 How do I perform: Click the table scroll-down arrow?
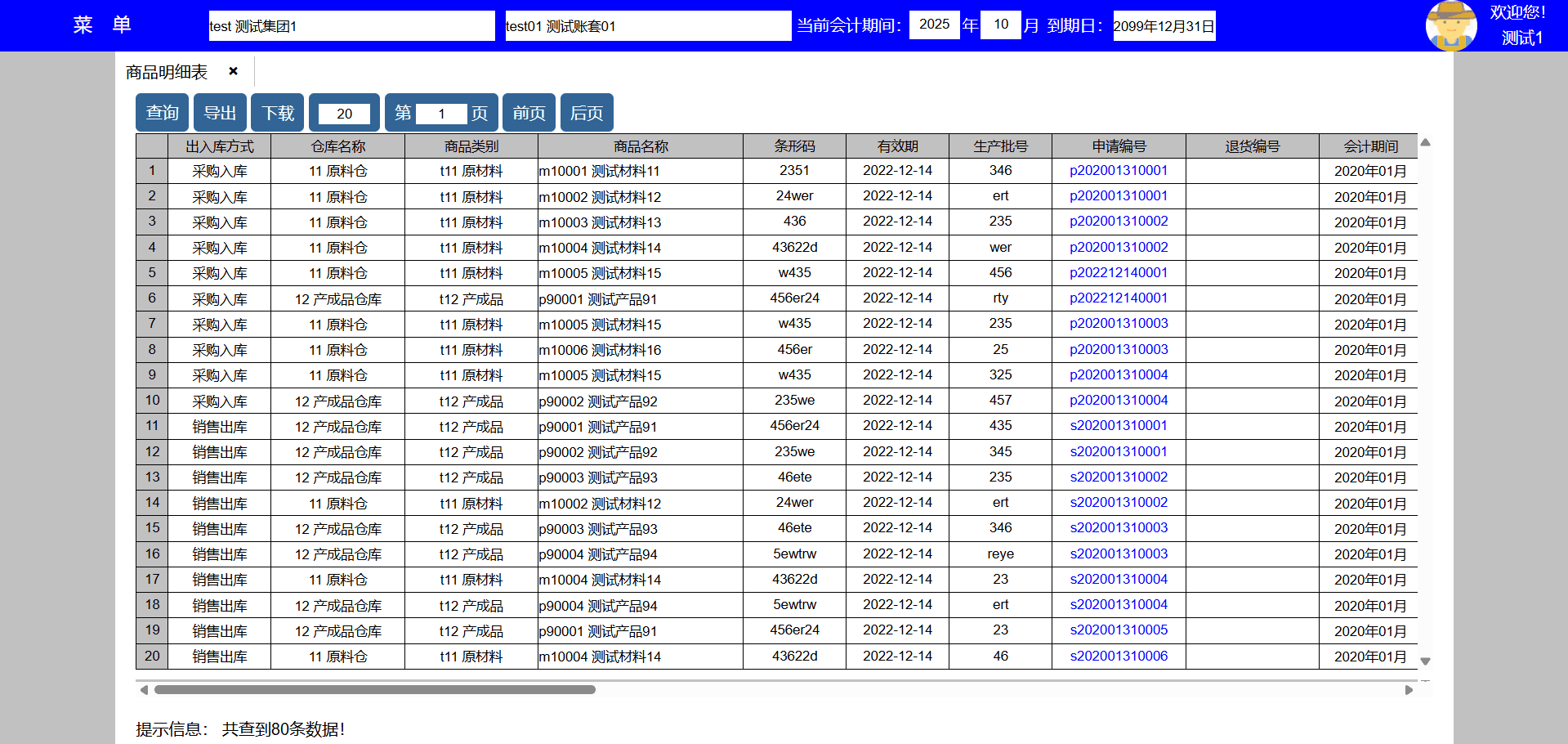coord(1425,661)
